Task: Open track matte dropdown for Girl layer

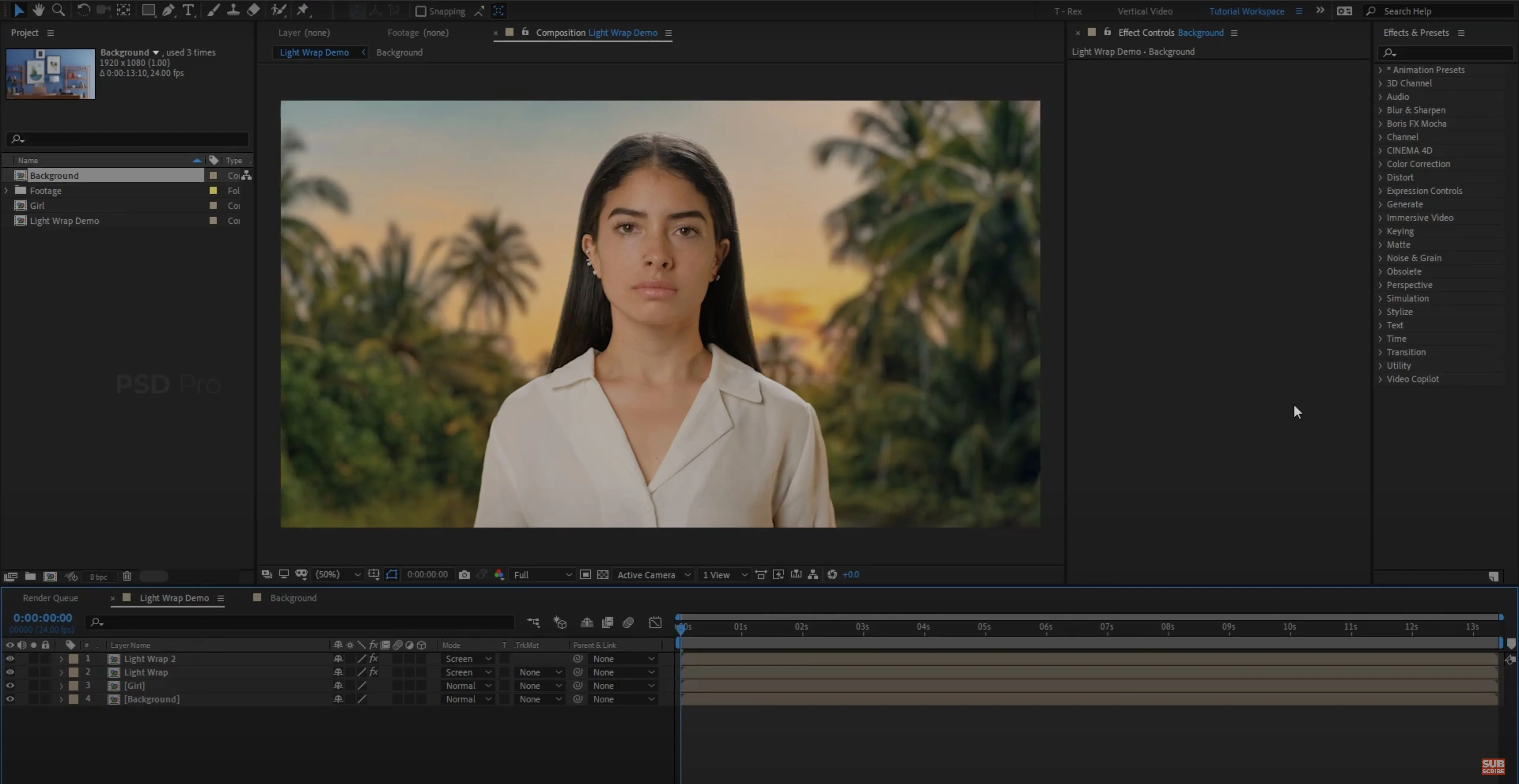Action: (540, 686)
